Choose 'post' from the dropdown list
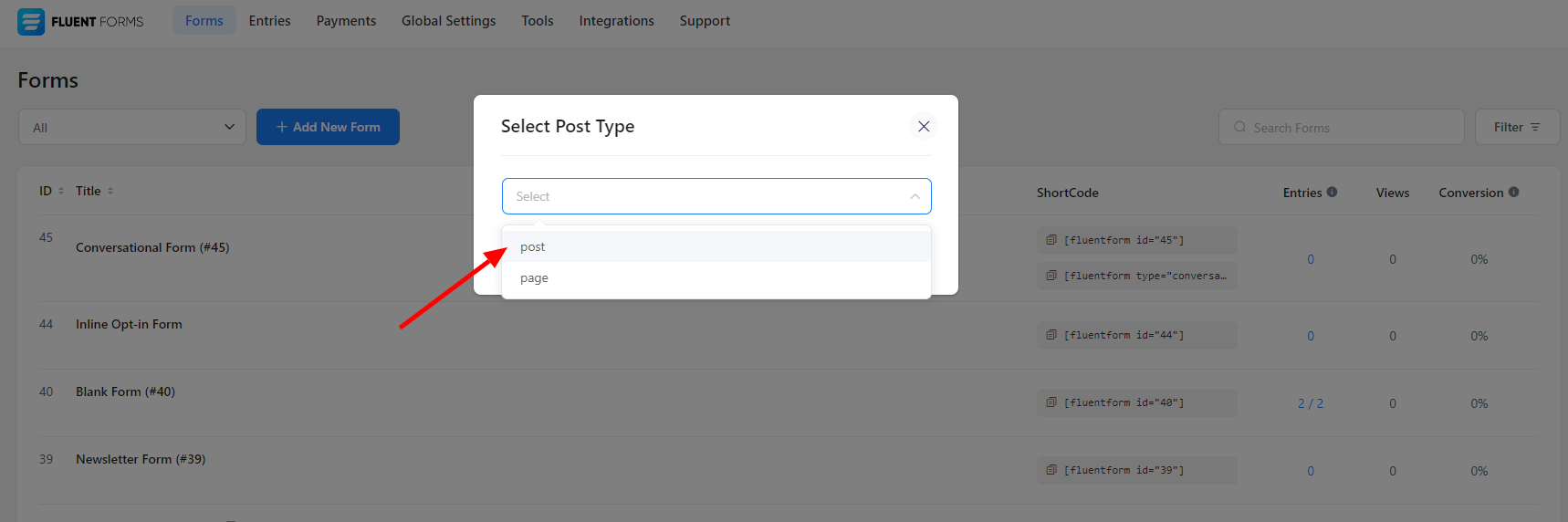 pyautogui.click(x=533, y=247)
